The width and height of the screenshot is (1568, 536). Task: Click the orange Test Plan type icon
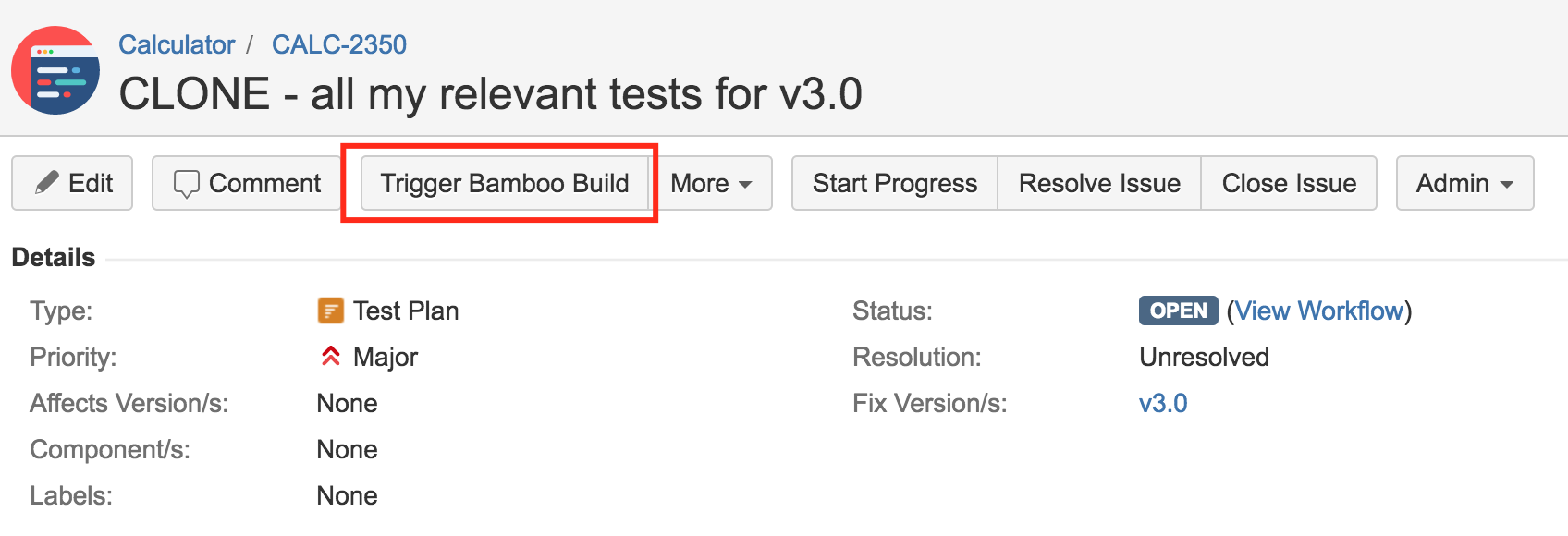(330, 311)
